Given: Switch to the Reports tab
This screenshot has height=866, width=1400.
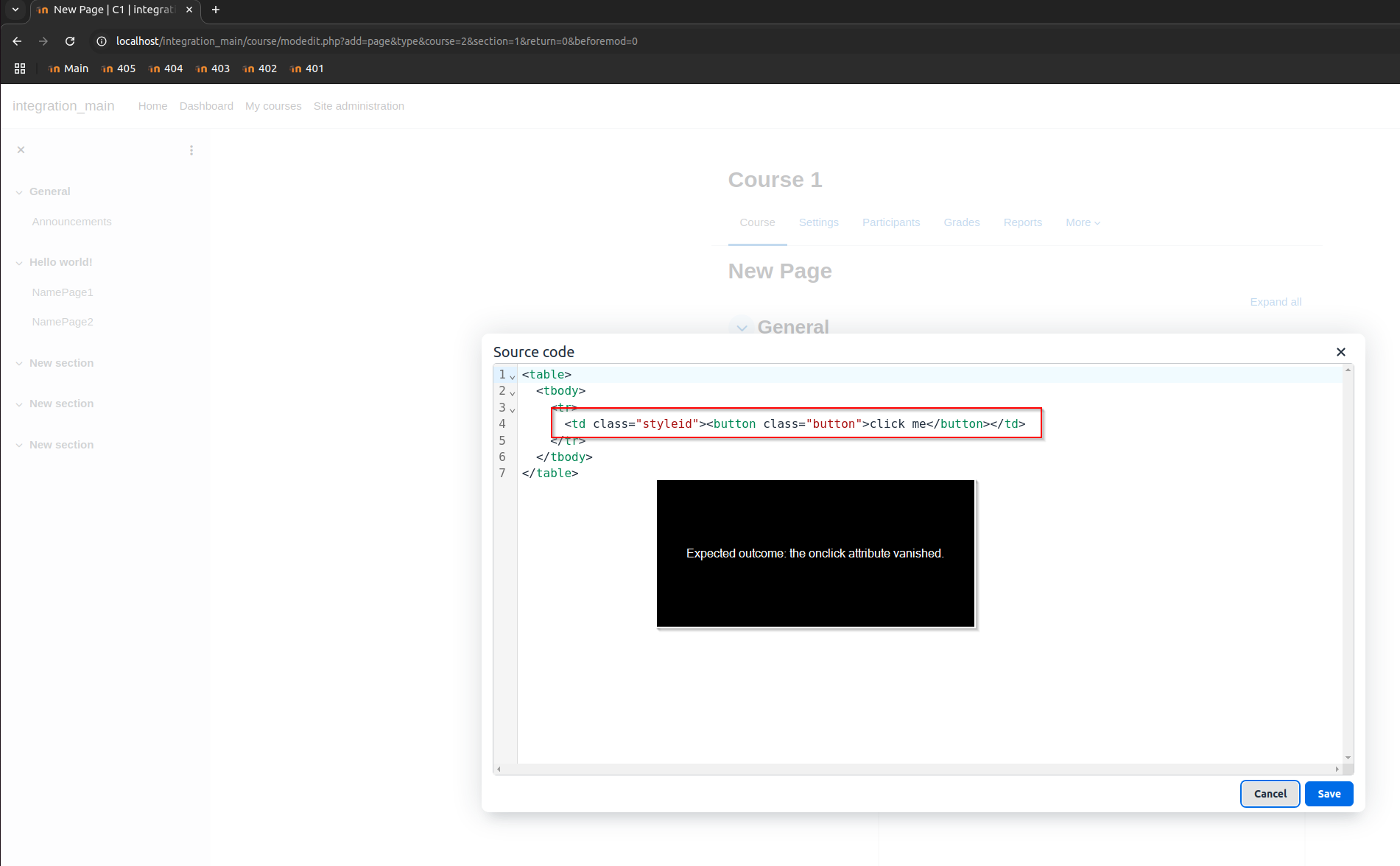Looking at the screenshot, I should (x=1022, y=222).
